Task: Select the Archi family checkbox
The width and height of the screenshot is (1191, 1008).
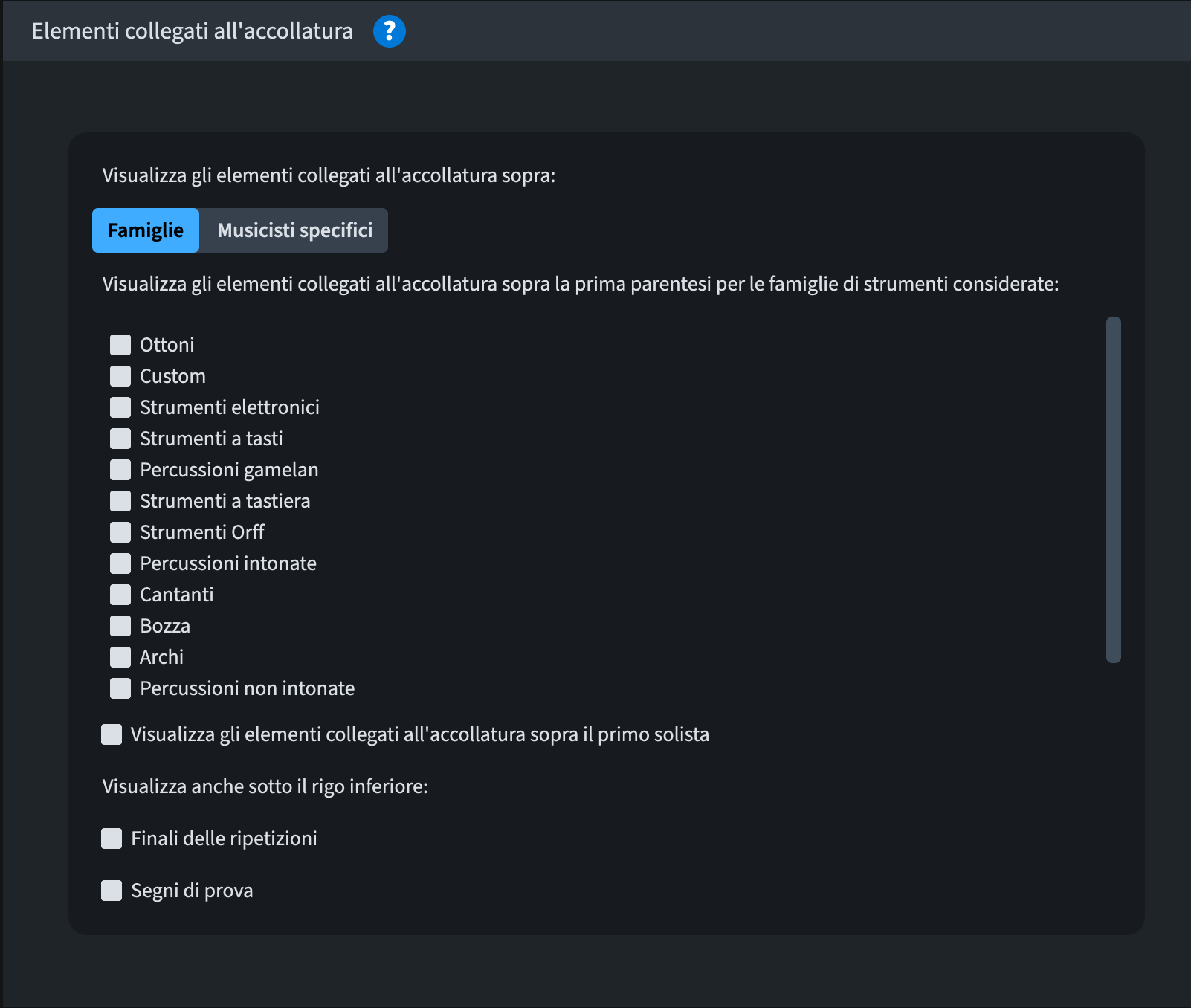Action: click(120, 657)
